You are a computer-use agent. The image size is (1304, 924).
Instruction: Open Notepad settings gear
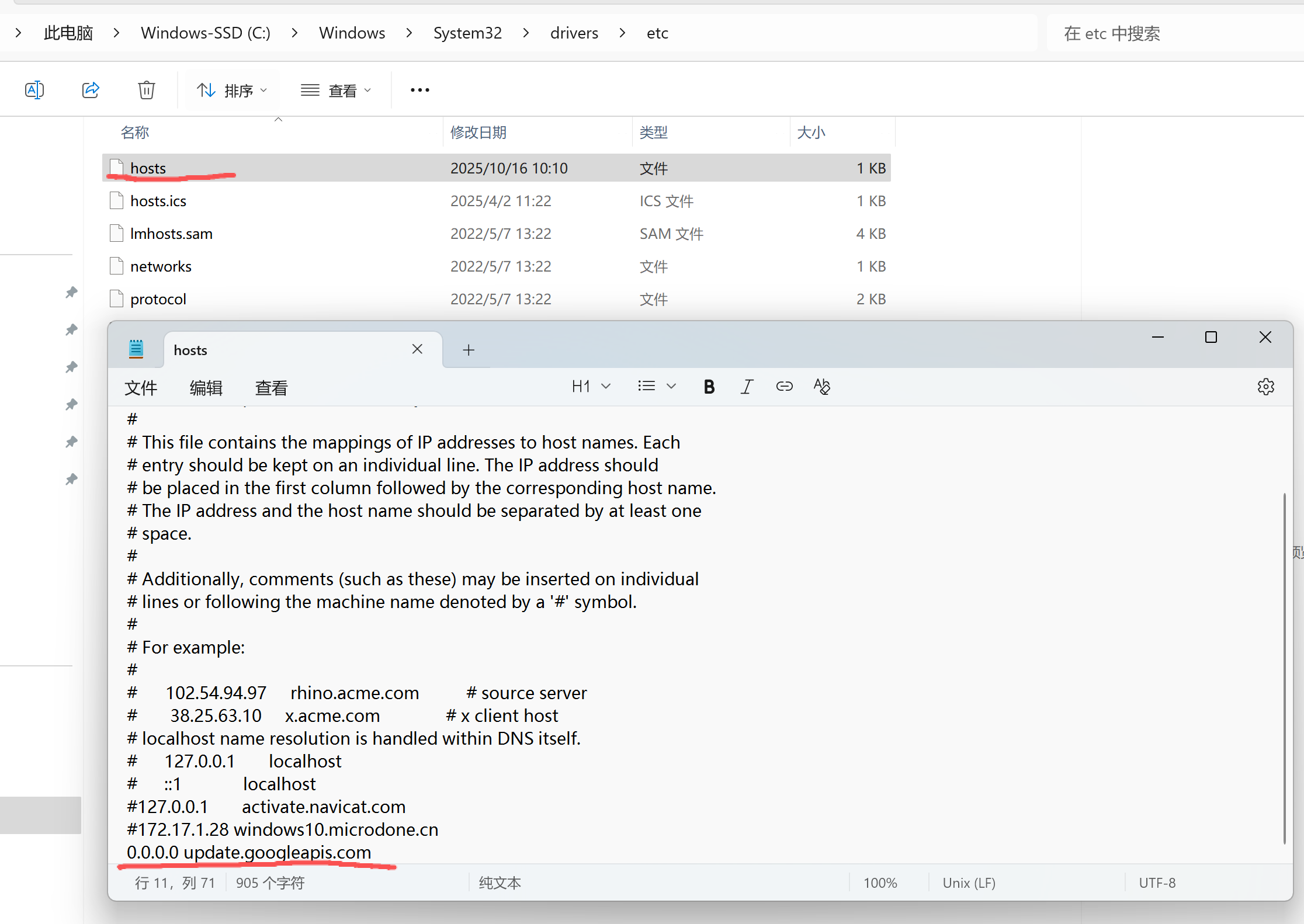[x=1265, y=387]
